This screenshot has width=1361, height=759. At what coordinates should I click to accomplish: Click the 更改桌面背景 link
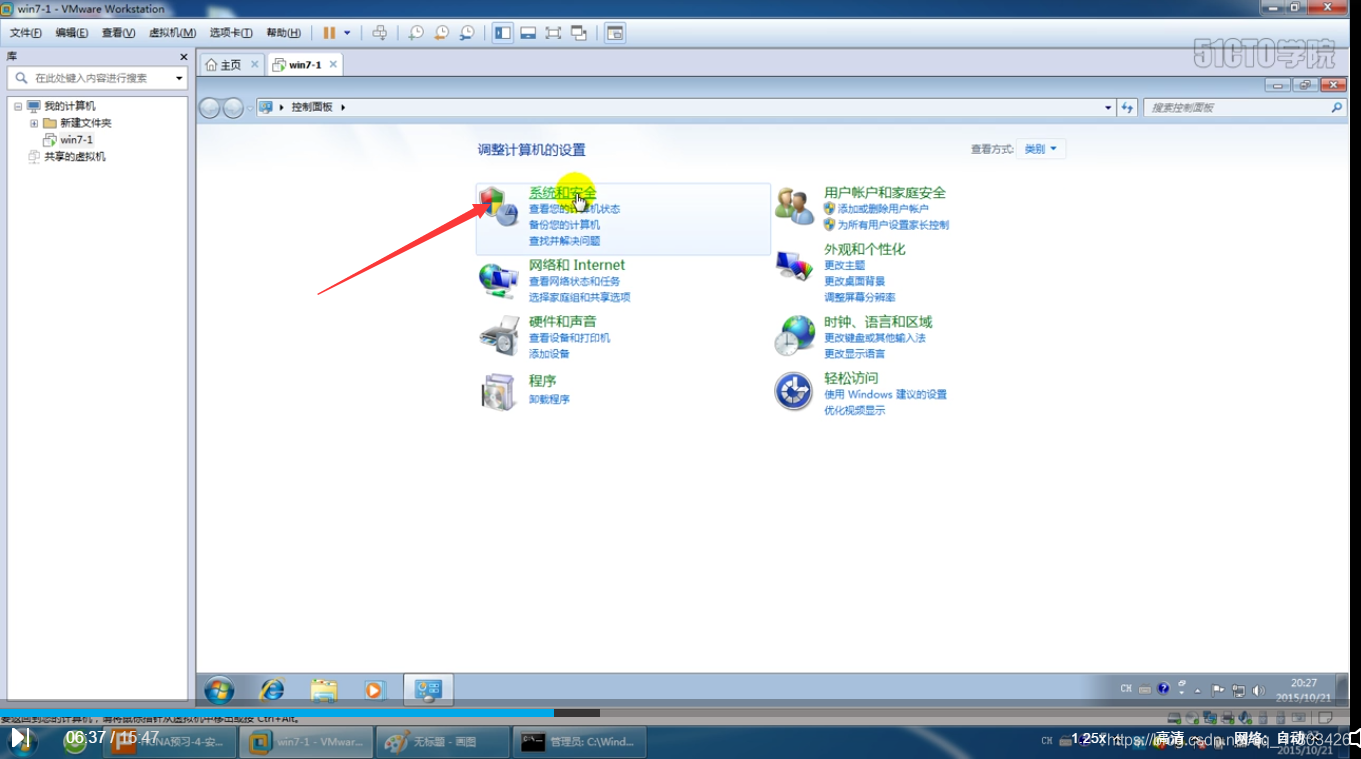point(854,282)
